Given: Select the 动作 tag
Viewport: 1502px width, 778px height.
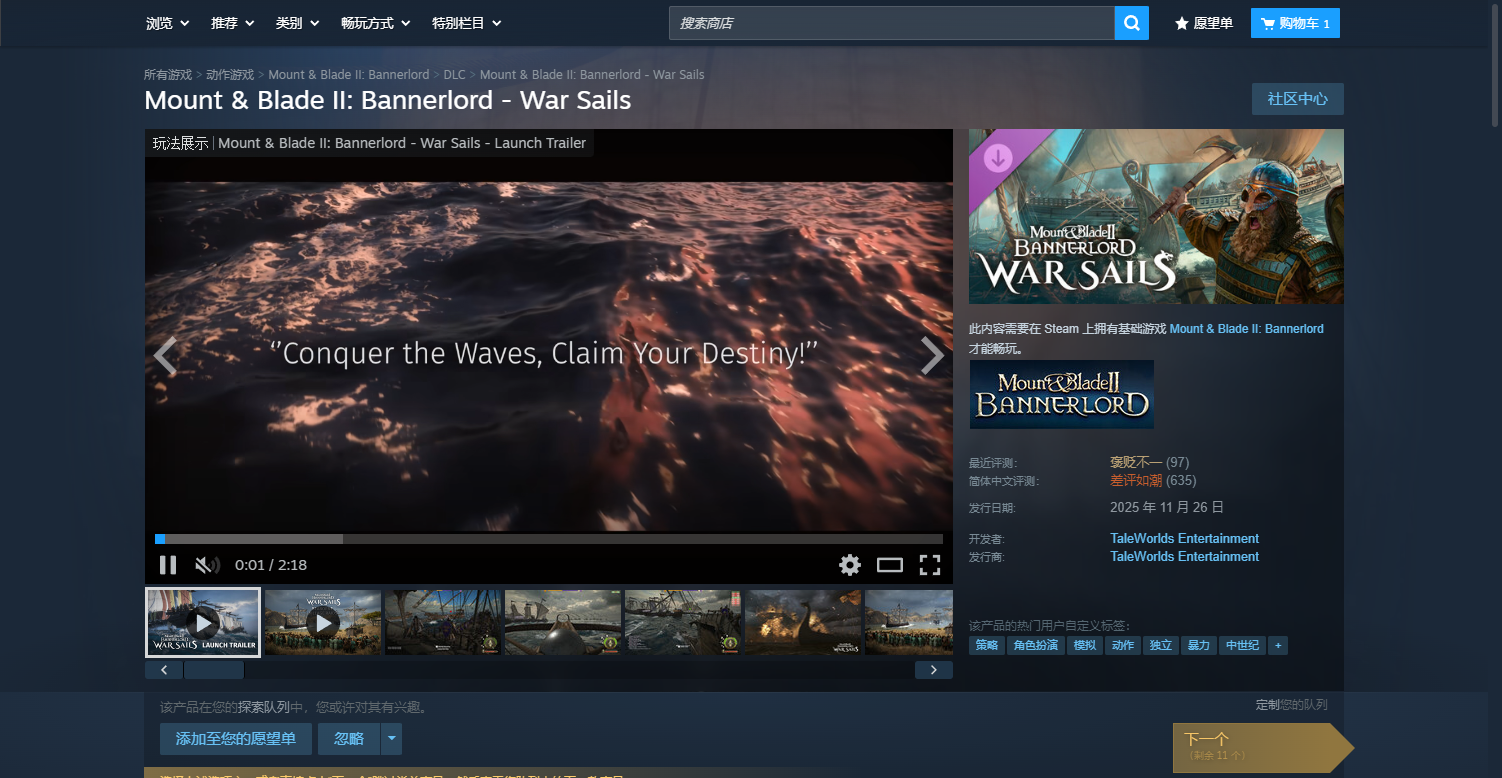Looking at the screenshot, I should (1123, 645).
